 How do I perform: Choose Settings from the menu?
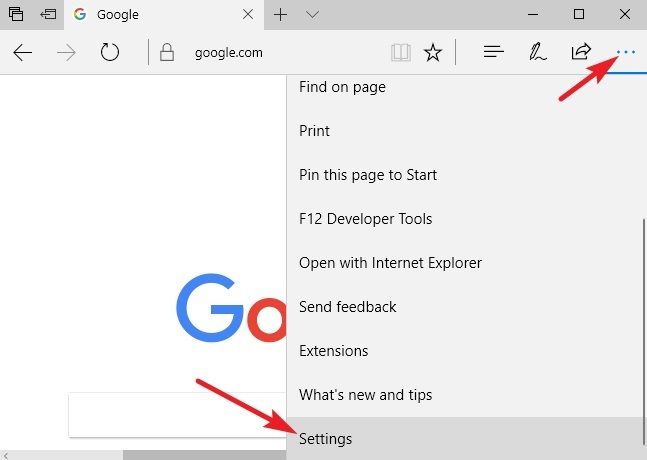pos(326,438)
